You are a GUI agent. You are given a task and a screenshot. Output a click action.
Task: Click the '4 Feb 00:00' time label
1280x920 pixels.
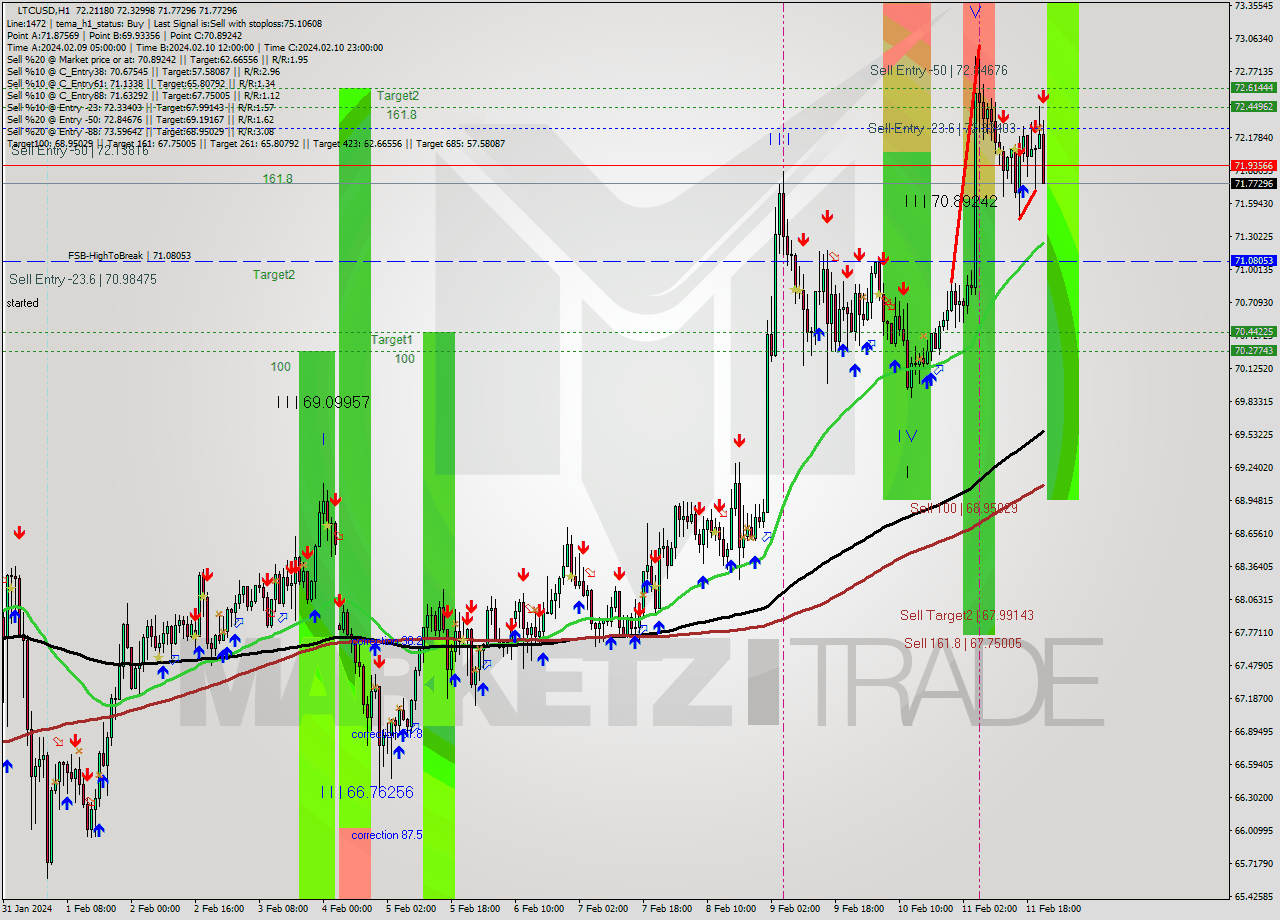(x=347, y=910)
